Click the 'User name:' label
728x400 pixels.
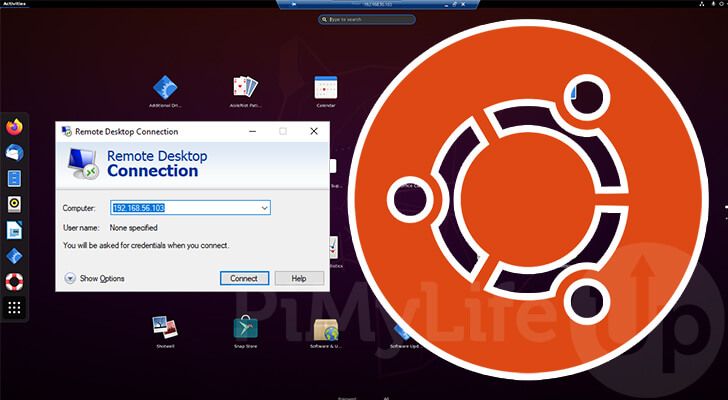point(81,228)
